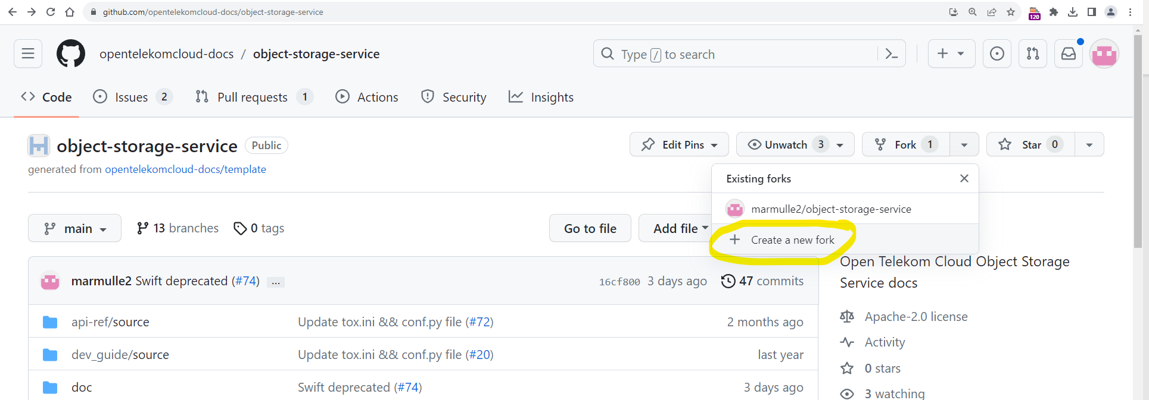Open the Insights tab
1149x400 pixels.
coord(542,97)
